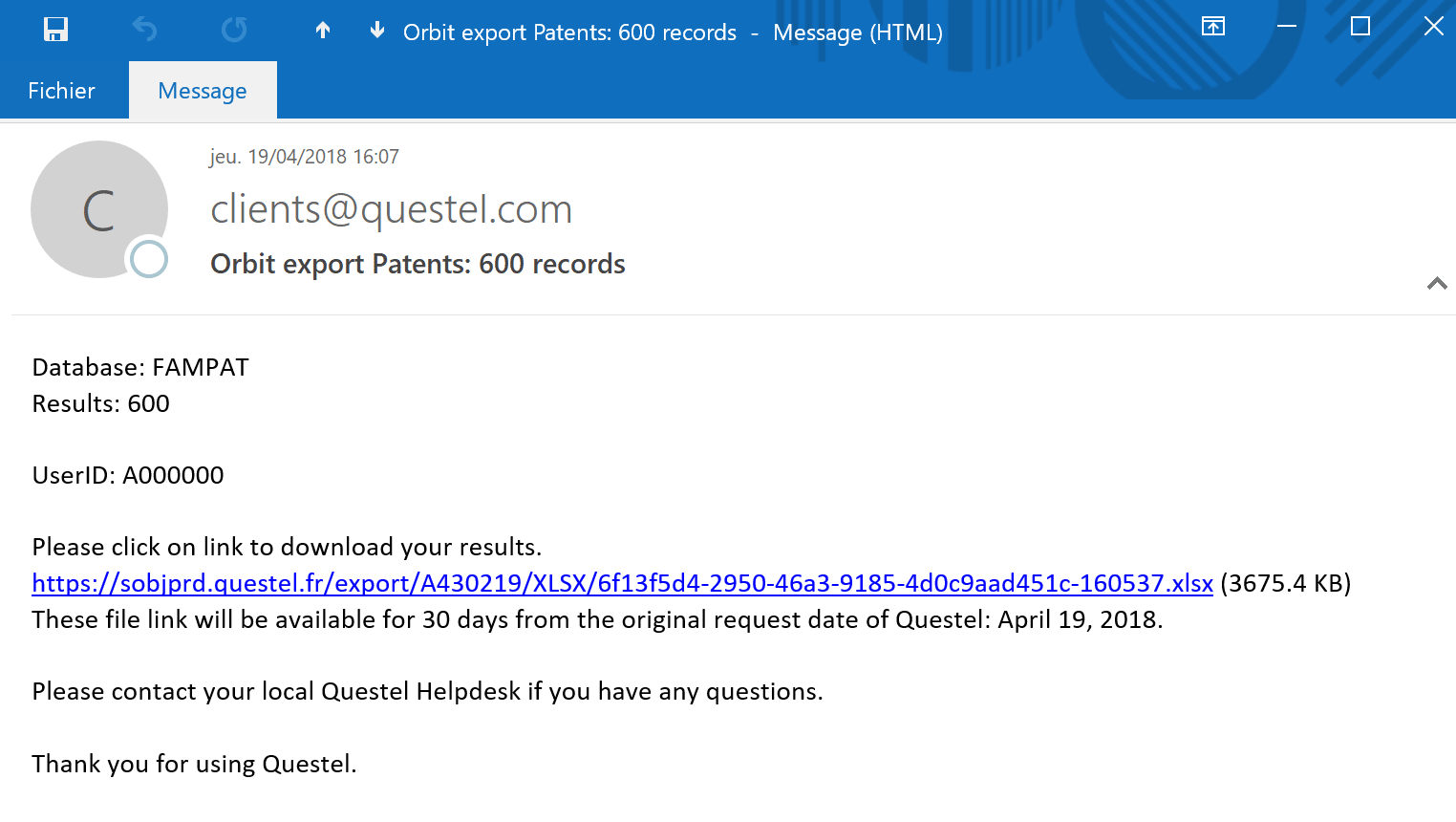Minimize the message window
The image size is (1456, 822).
point(1287,27)
